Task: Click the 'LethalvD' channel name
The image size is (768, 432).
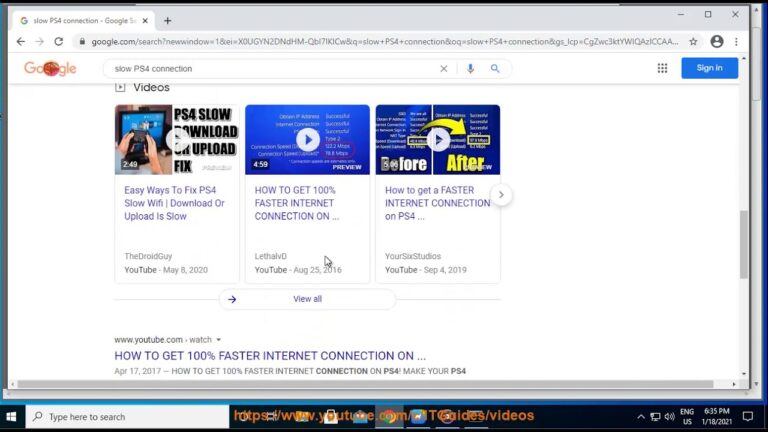Action: (x=270, y=256)
